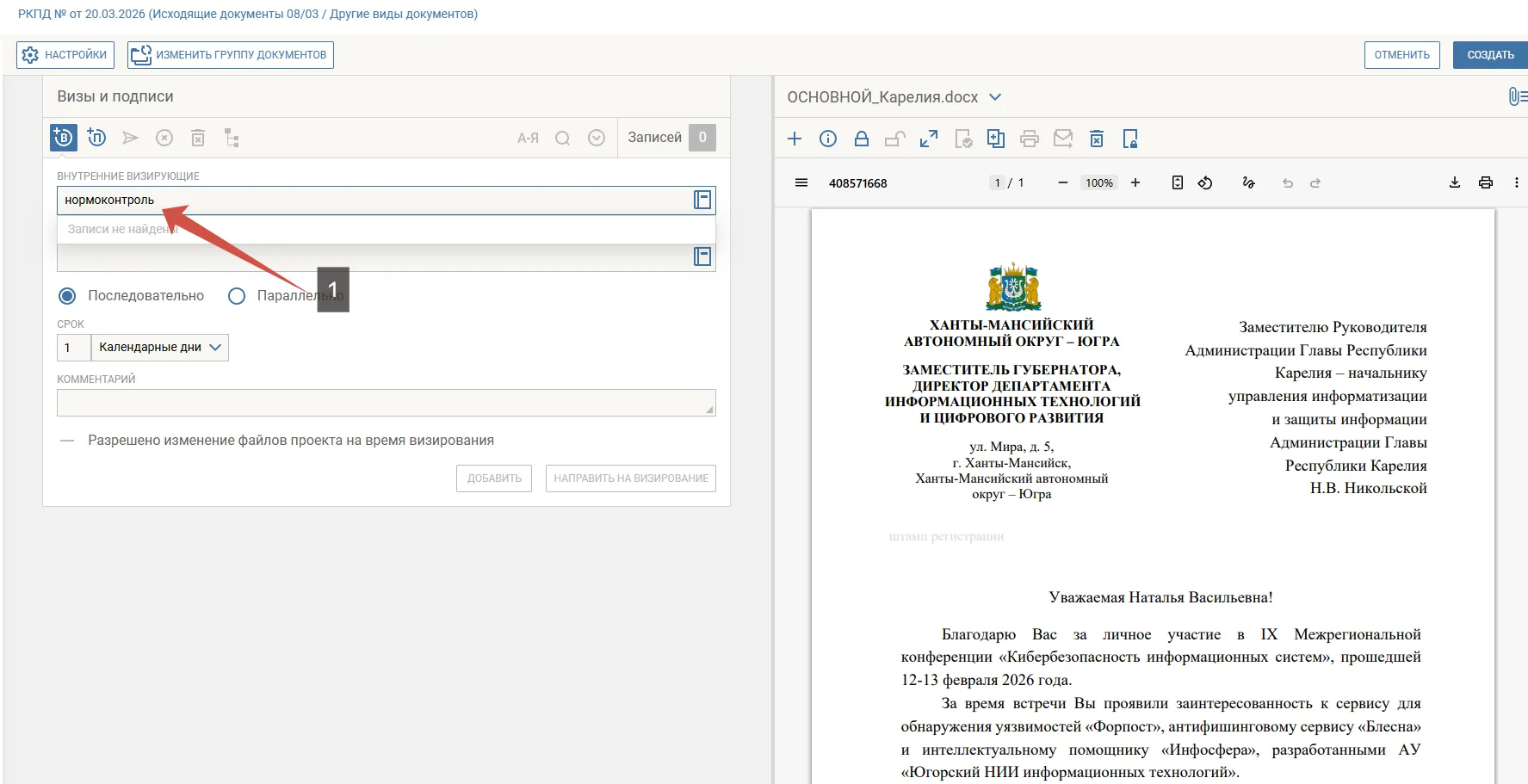This screenshot has height=784, width=1528.
Task: Toggle Разрешено изменение файлов проекта option
Action: tap(67, 441)
